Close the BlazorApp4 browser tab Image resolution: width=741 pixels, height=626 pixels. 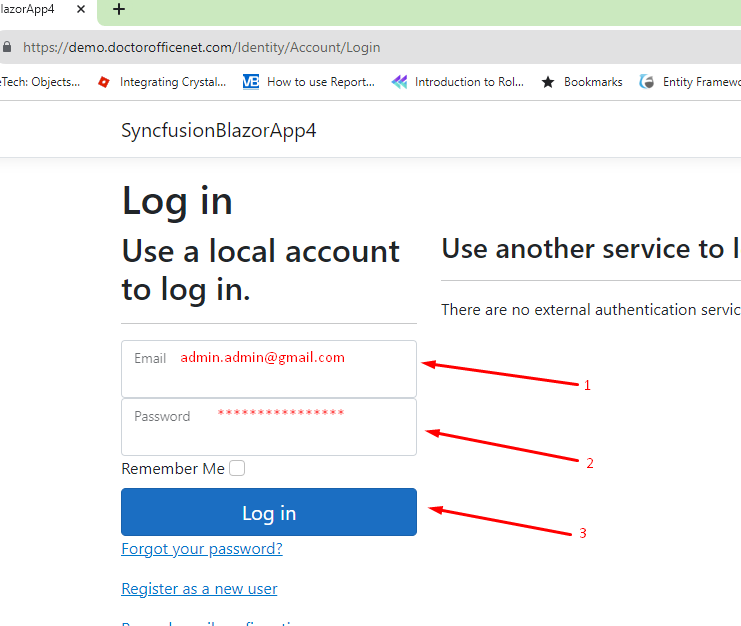click(81, 10)
